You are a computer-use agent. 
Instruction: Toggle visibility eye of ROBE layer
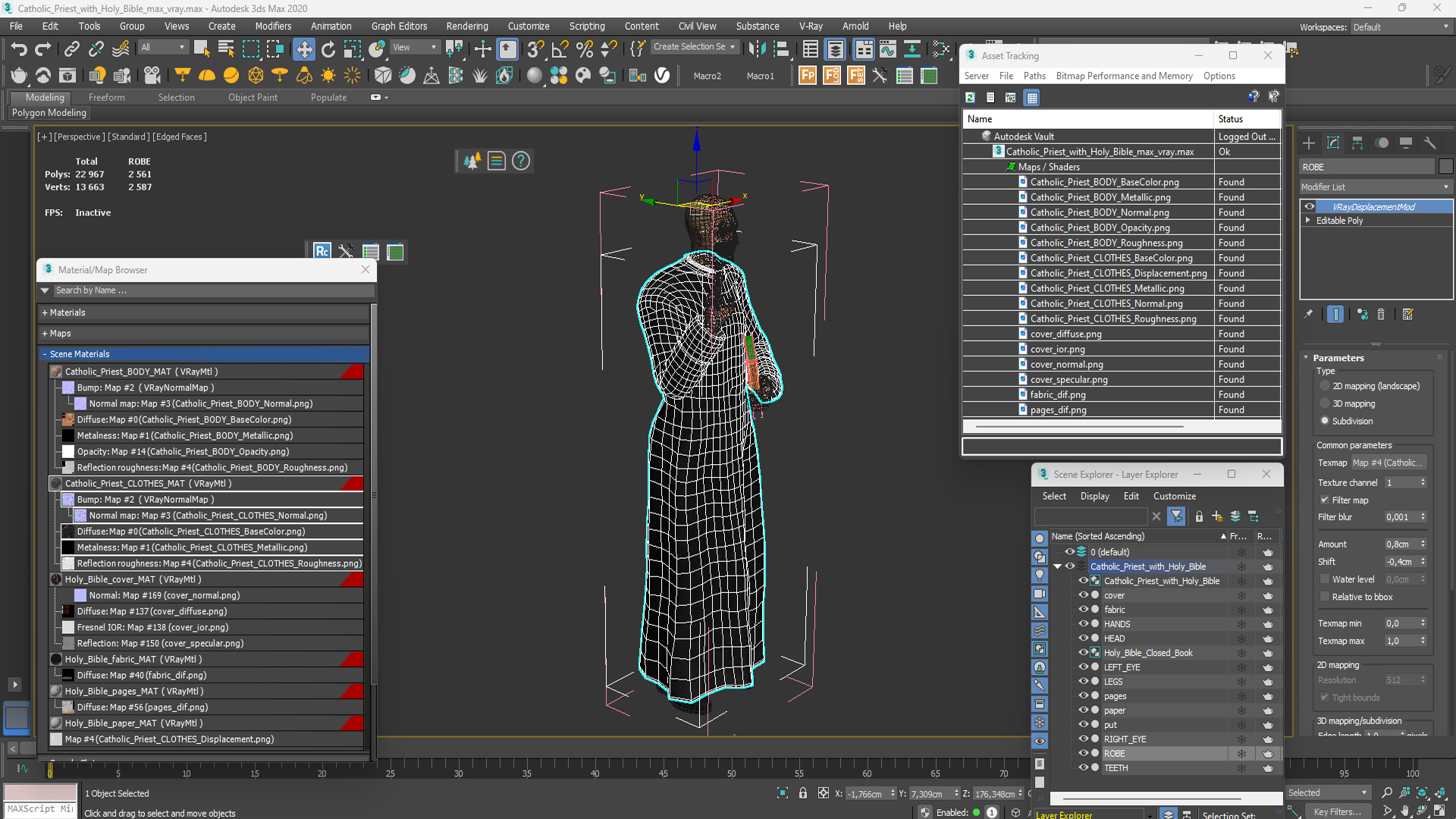pos(1083,753)
